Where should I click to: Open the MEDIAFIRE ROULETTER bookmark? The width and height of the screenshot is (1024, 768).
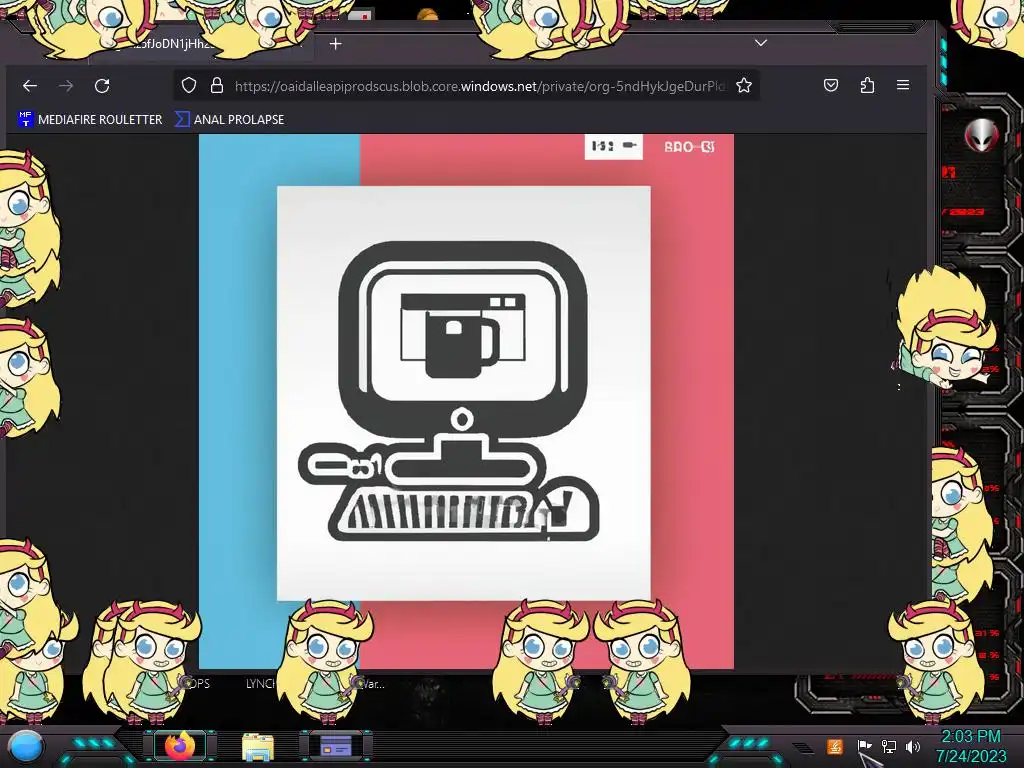[x=90, y=120]
